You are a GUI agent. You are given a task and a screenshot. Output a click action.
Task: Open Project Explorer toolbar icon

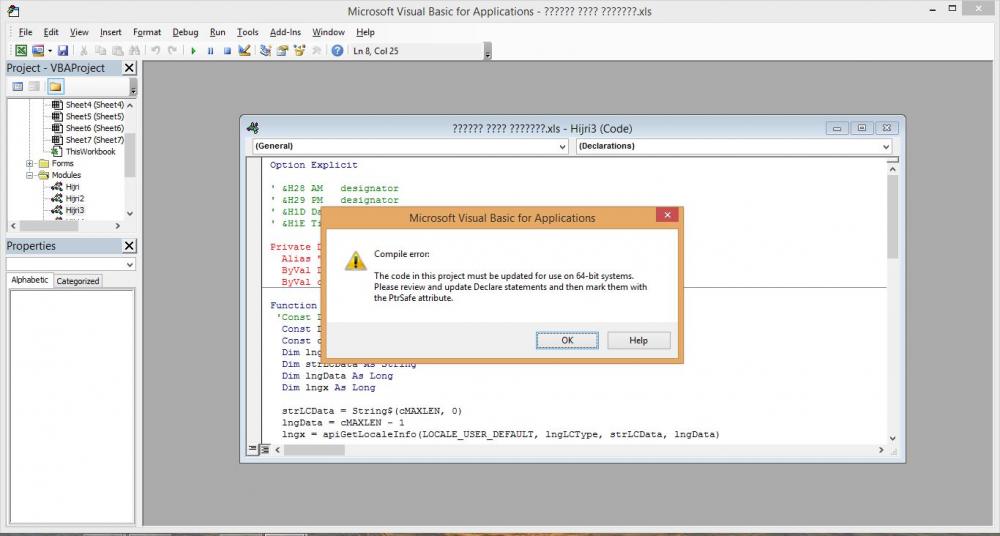tap(265, 51)
